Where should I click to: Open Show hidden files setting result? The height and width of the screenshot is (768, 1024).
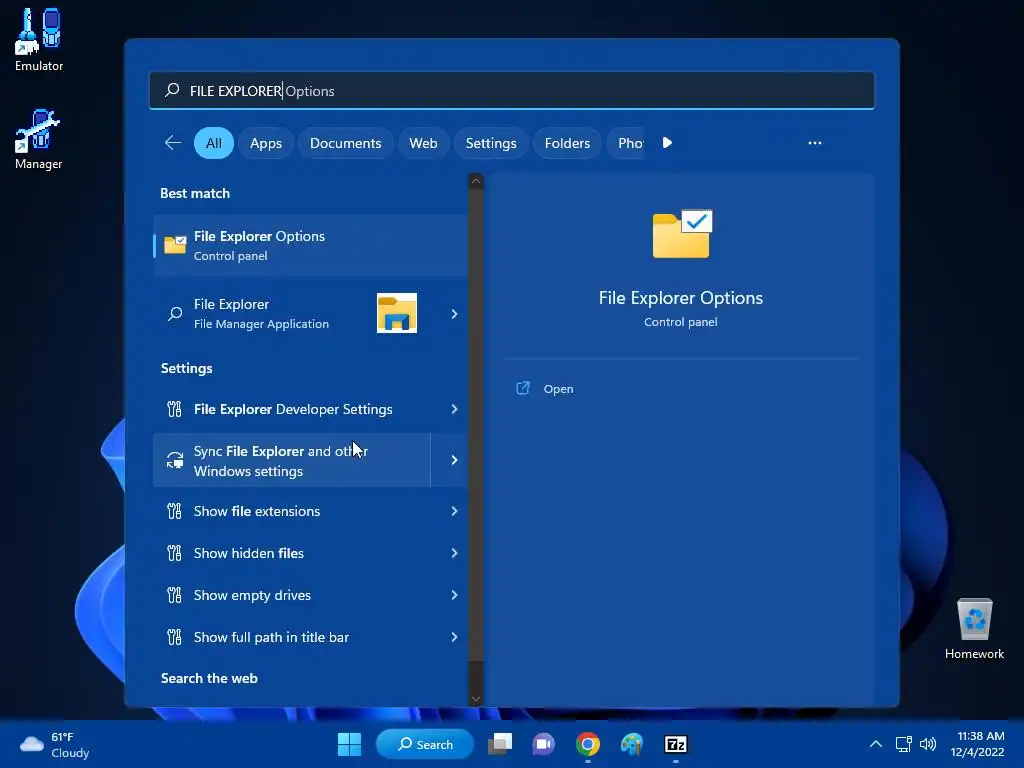click(x=292, y=553)
